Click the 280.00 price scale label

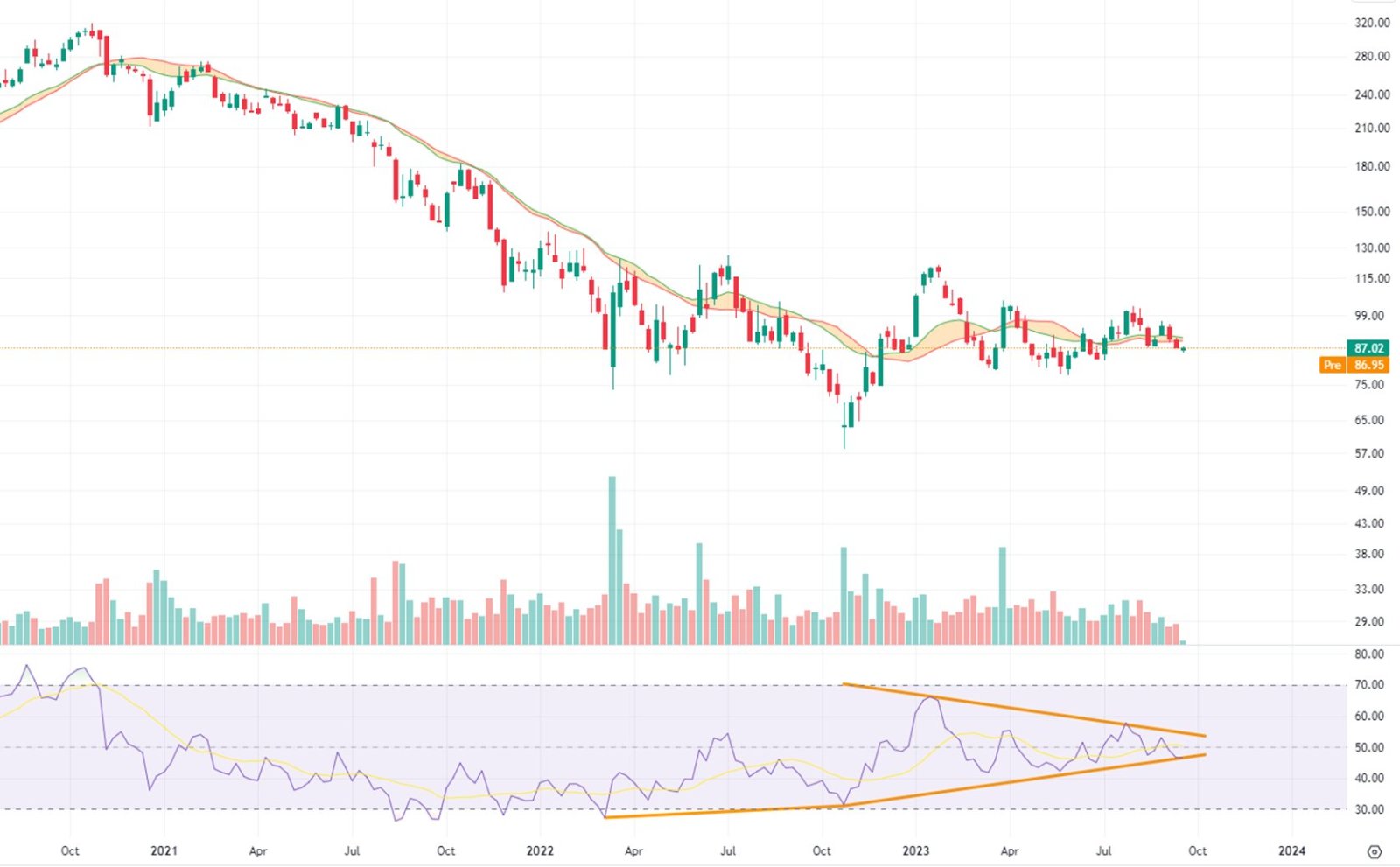(1372, 56)
